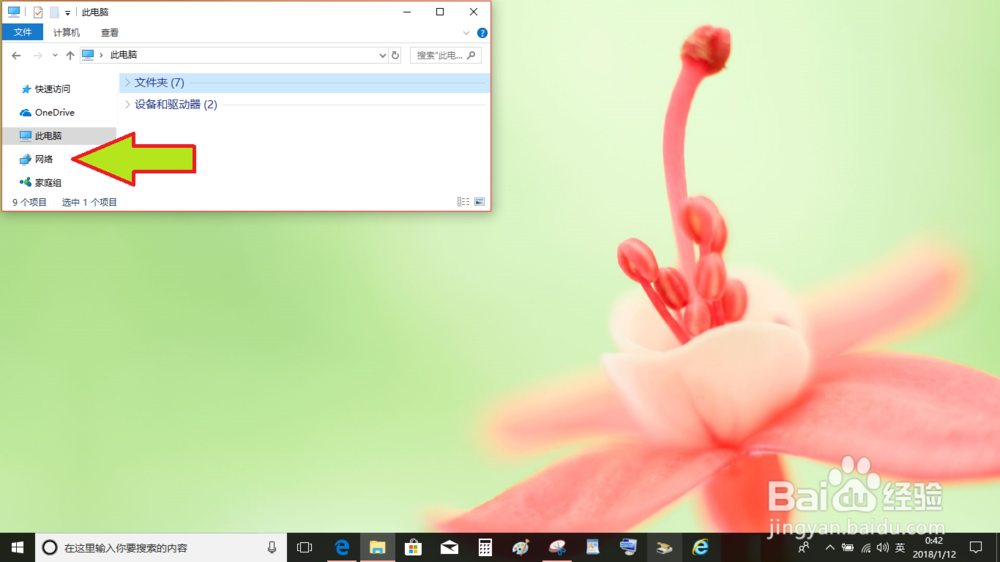Switch to details view icon
Image resolution: width=1000 pixels, height=562 pixels.
[463, 202]
